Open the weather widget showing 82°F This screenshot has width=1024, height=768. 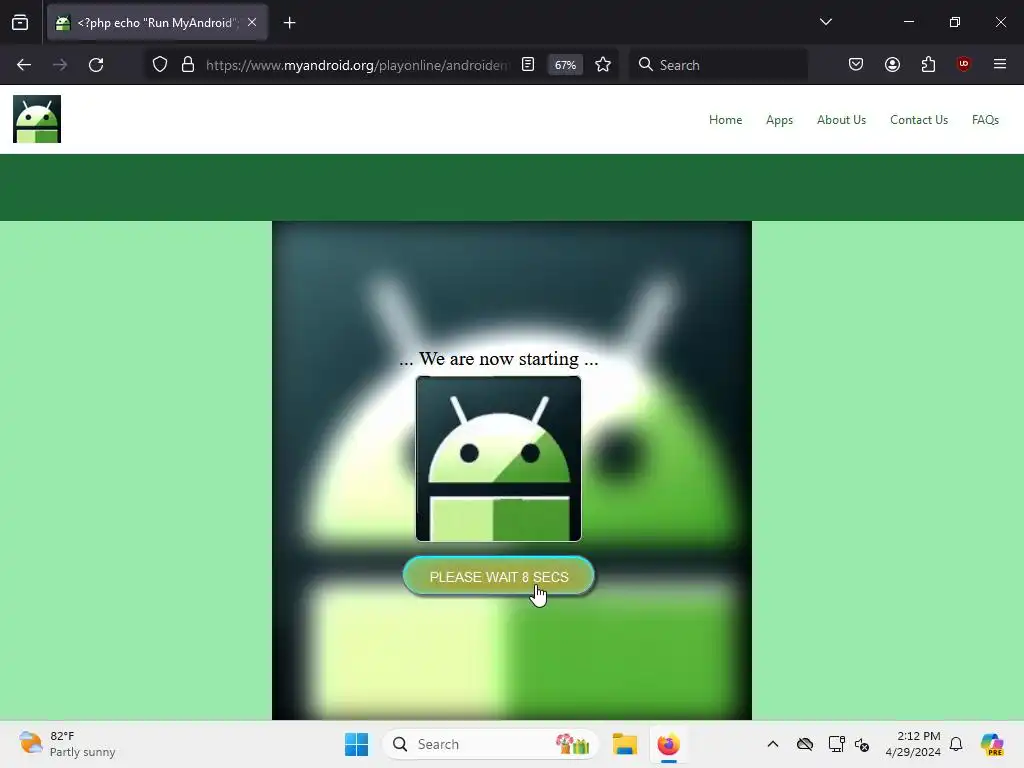[x=67, y=744]
